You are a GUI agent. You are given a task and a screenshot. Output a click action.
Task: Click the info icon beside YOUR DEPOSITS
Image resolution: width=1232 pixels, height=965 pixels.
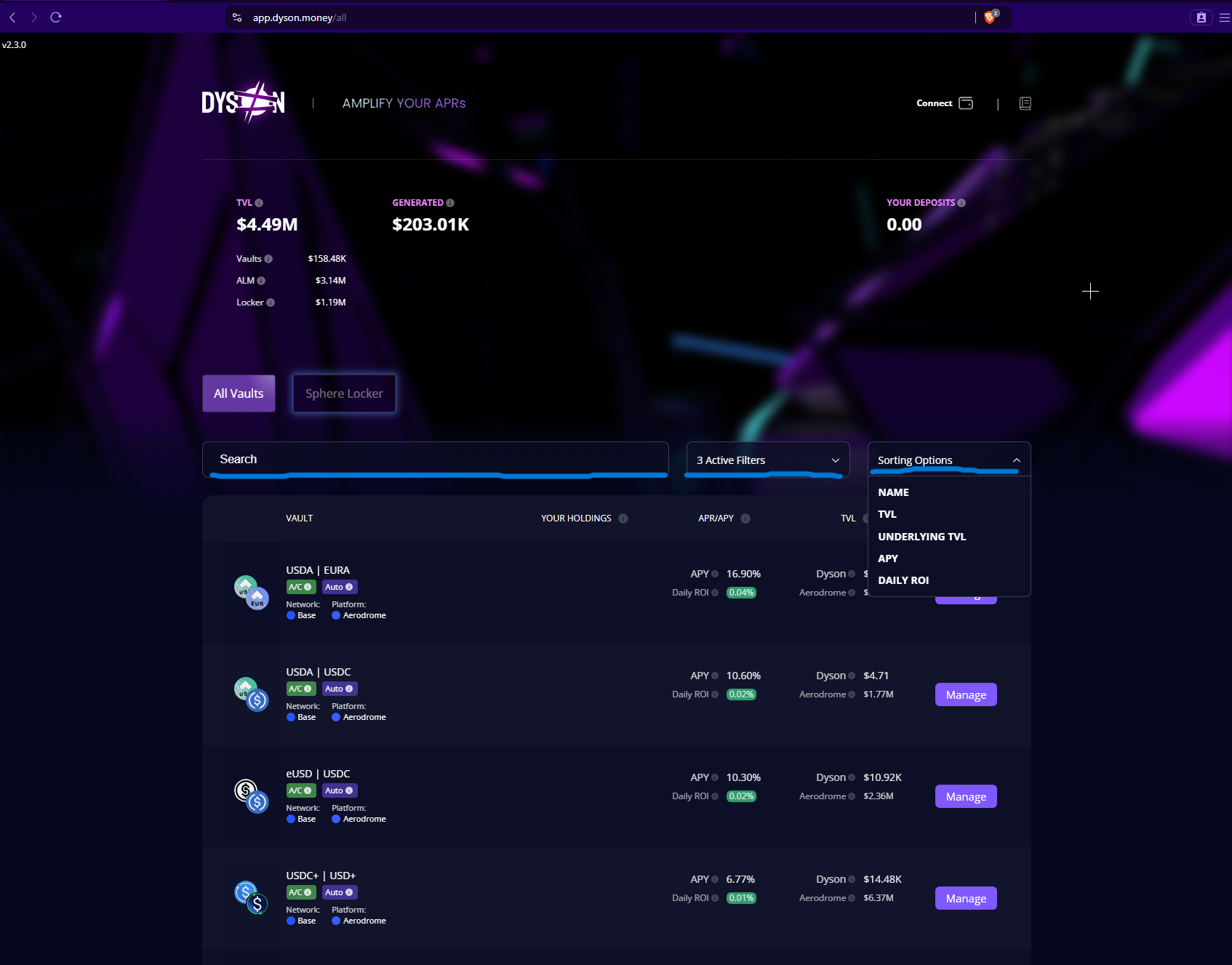click(x=961, y=203)
